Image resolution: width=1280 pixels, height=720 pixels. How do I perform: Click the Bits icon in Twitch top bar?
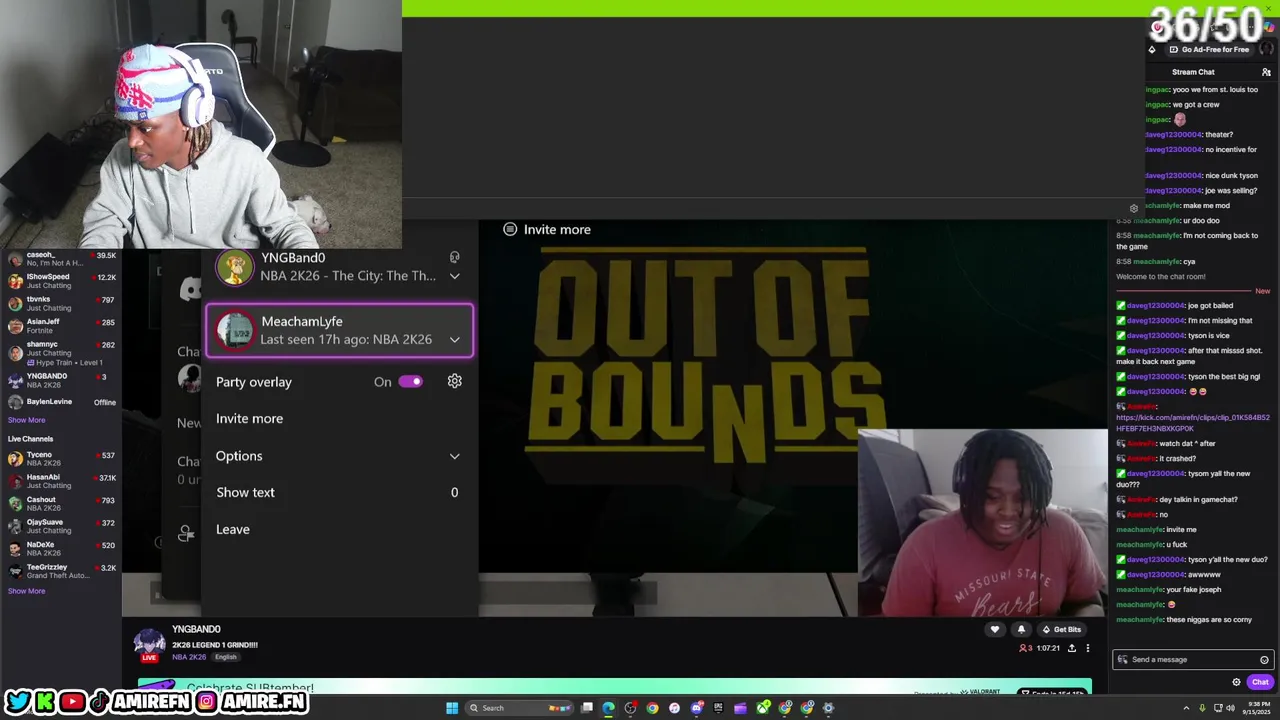1151,49
